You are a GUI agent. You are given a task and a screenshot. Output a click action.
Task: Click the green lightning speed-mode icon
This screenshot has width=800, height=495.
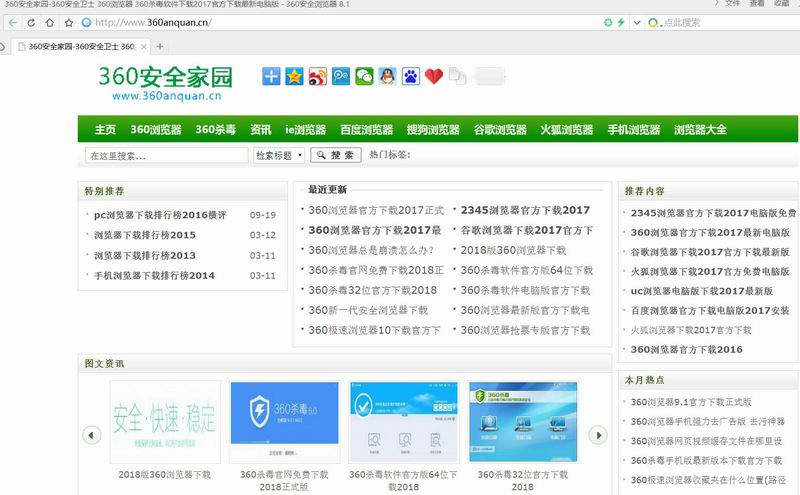pyautogui.click(x=621, y=22)
